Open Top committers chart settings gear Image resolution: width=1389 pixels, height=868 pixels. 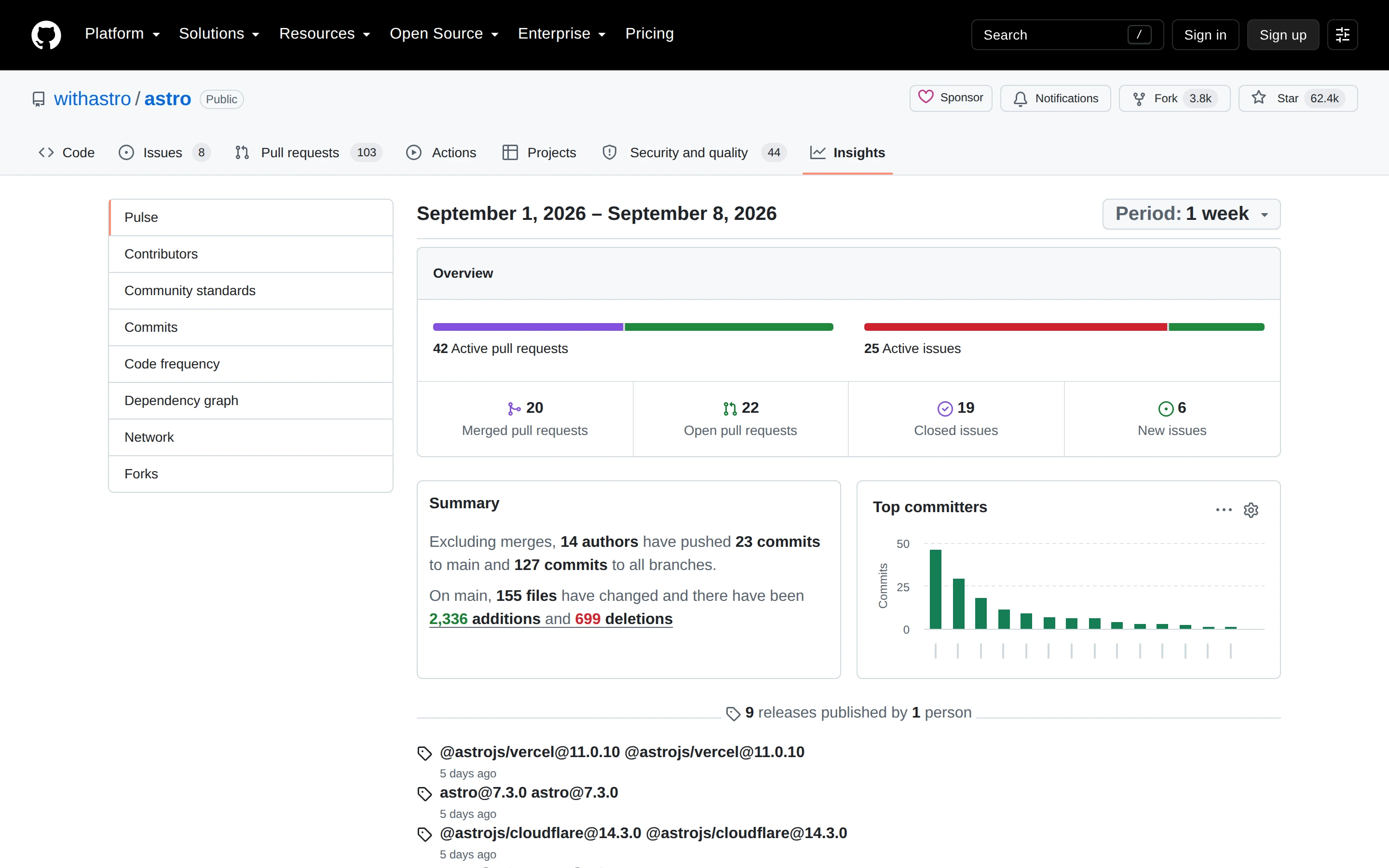1251,510
